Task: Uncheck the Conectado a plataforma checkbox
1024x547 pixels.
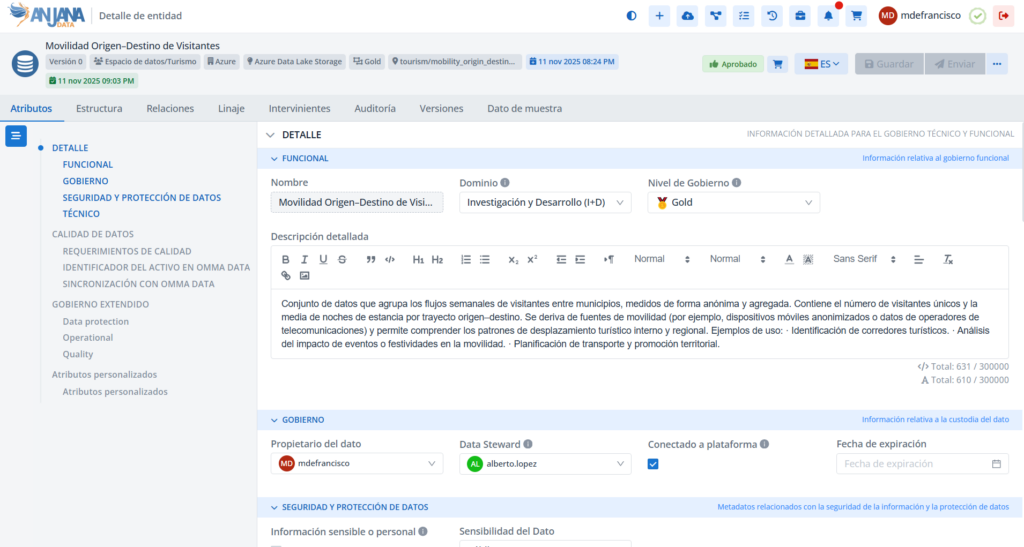Action: [653, 464]
